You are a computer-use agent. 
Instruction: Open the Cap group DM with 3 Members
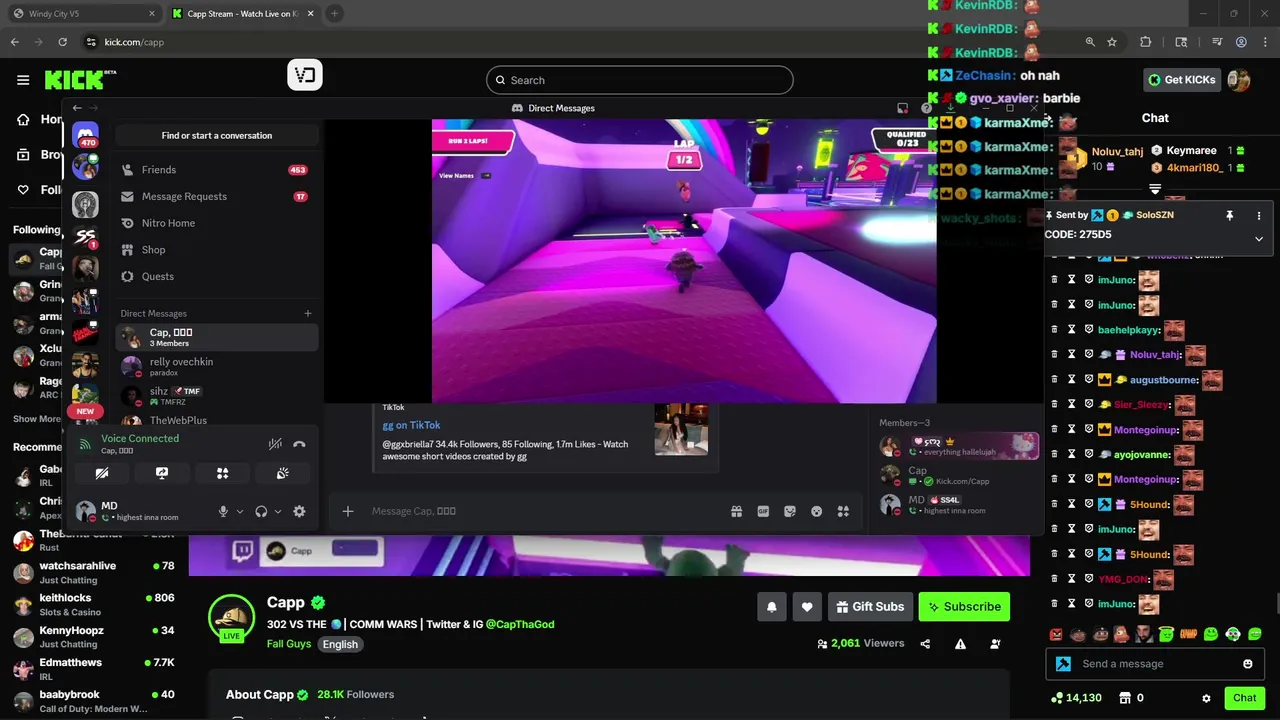tap(217, 337)
